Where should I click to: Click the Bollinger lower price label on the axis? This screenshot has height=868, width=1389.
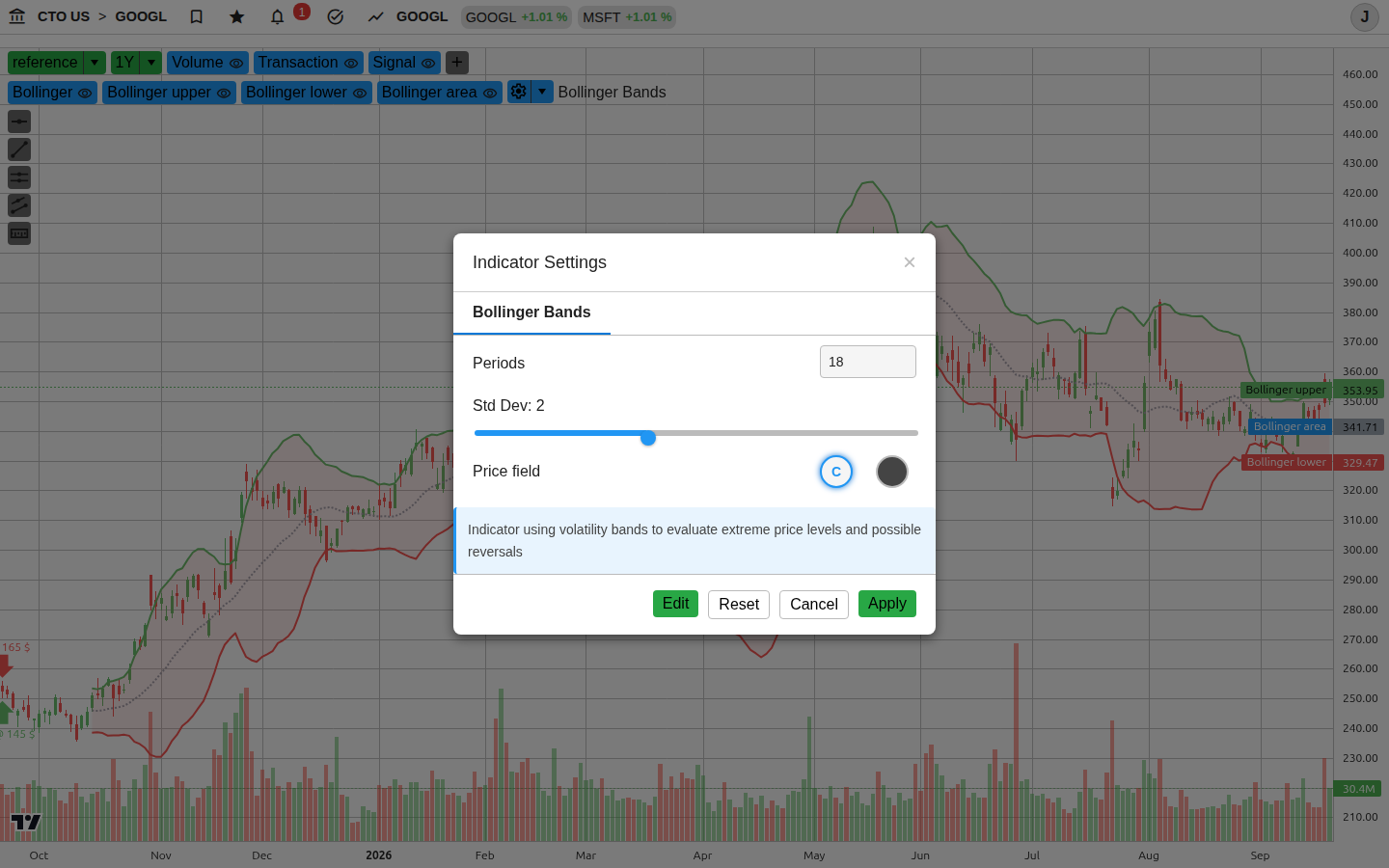click(x=1313, y=462)
